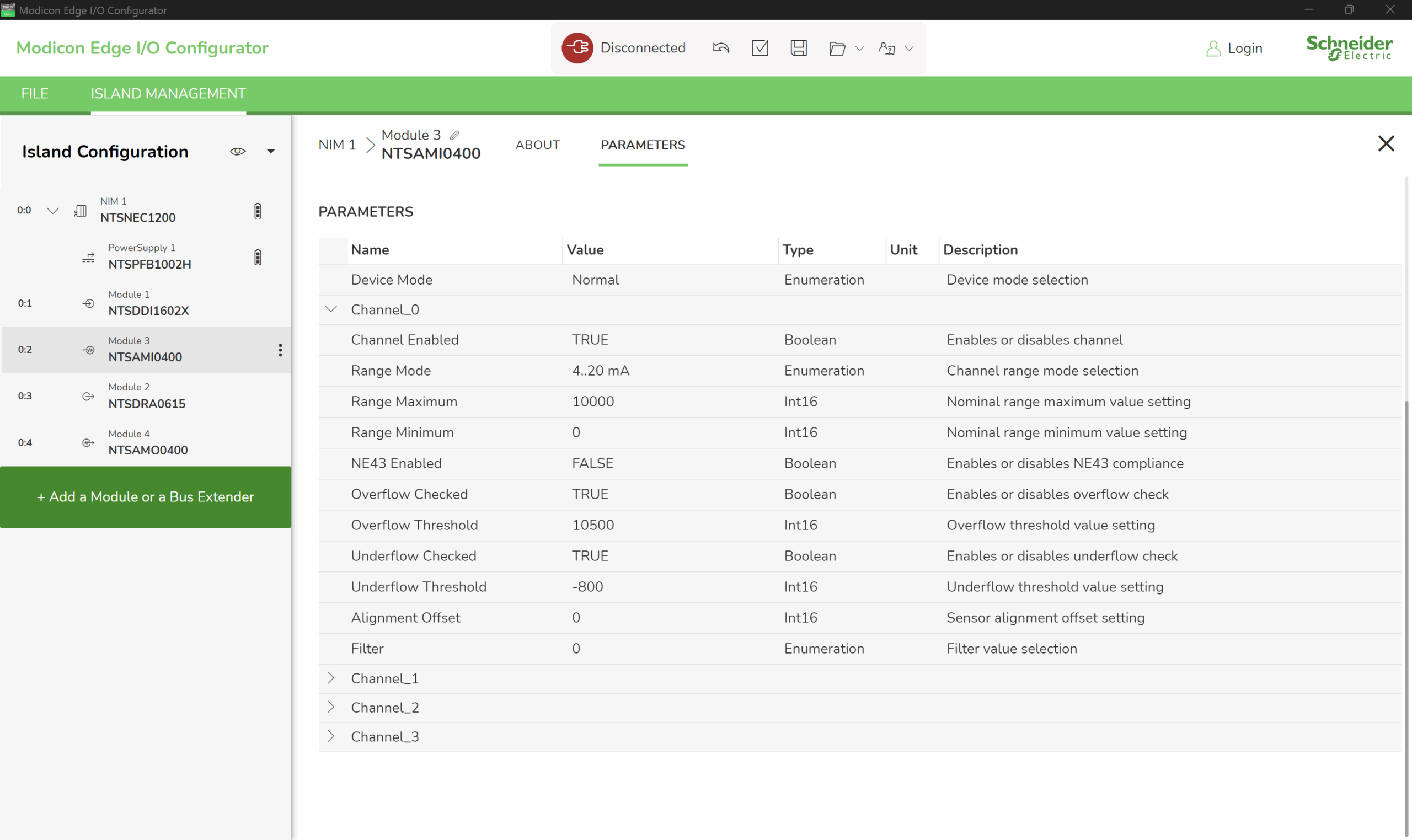Expand the Channel_2 parameter group
This screenshot has height=840, width=1412.
click(x=331, y=707)
